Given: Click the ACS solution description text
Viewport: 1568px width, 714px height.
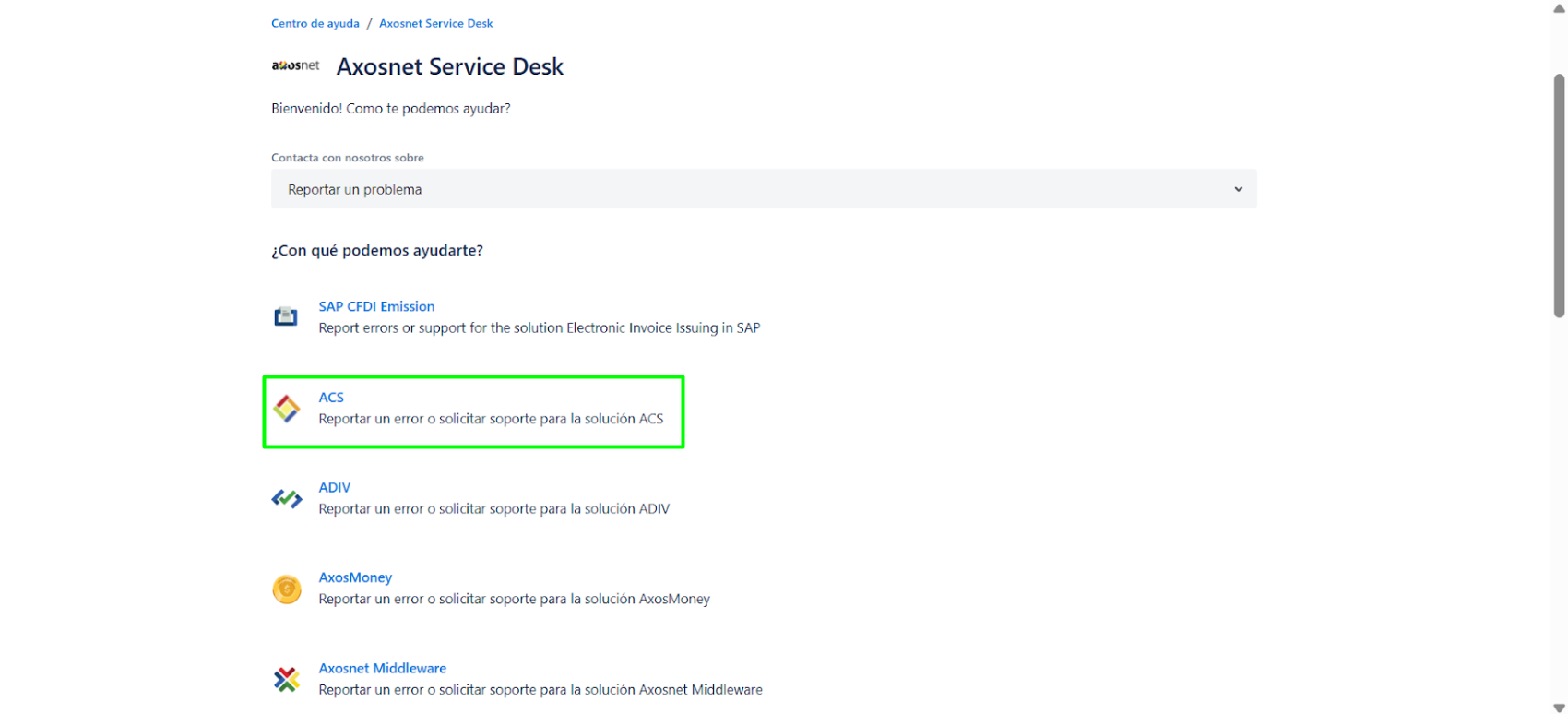Looking at the screenshot, I should (x=491, y=419).
